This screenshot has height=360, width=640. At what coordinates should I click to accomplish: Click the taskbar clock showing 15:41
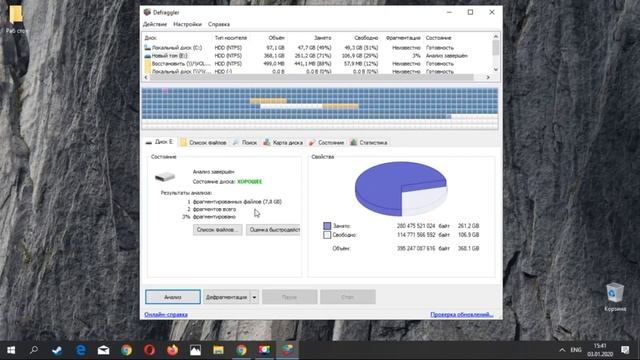[600, 350]
